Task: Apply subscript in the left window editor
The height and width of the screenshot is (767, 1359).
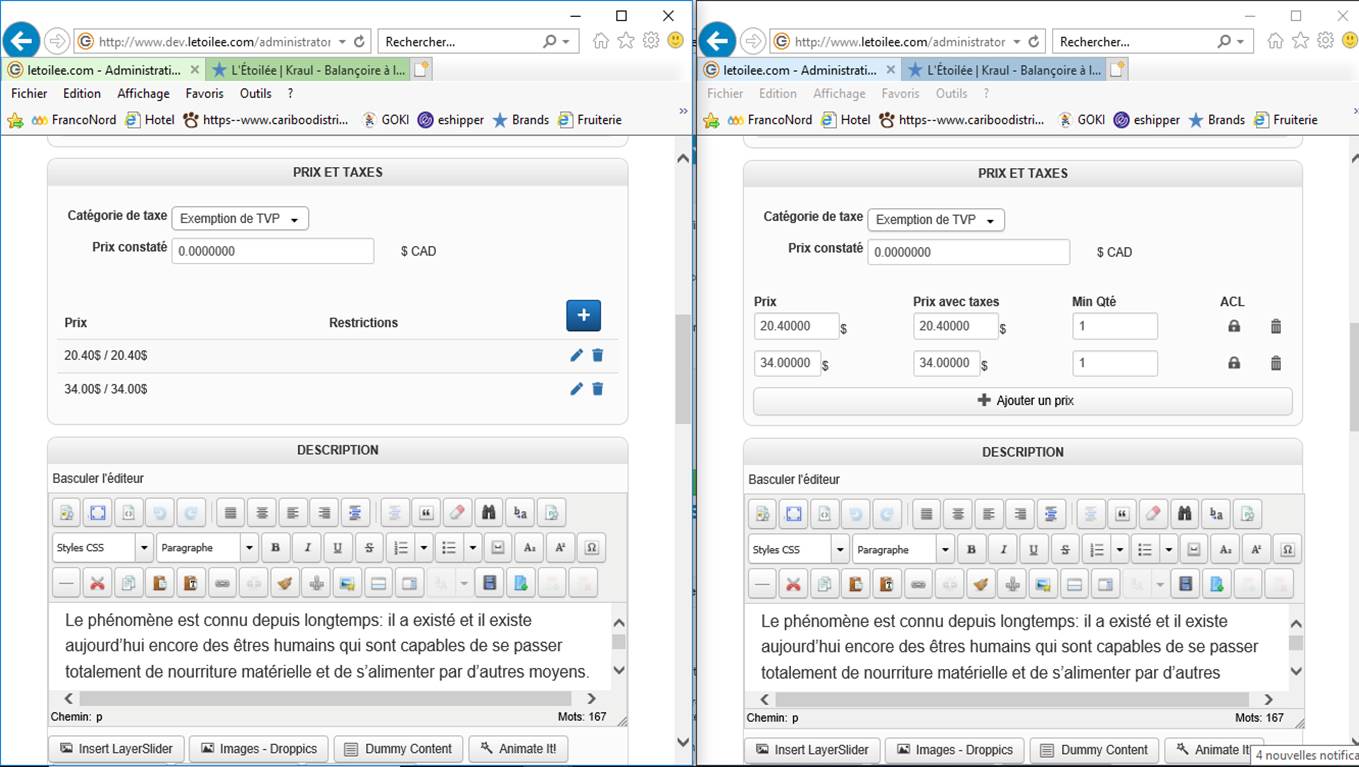Action: click(529, 548)
